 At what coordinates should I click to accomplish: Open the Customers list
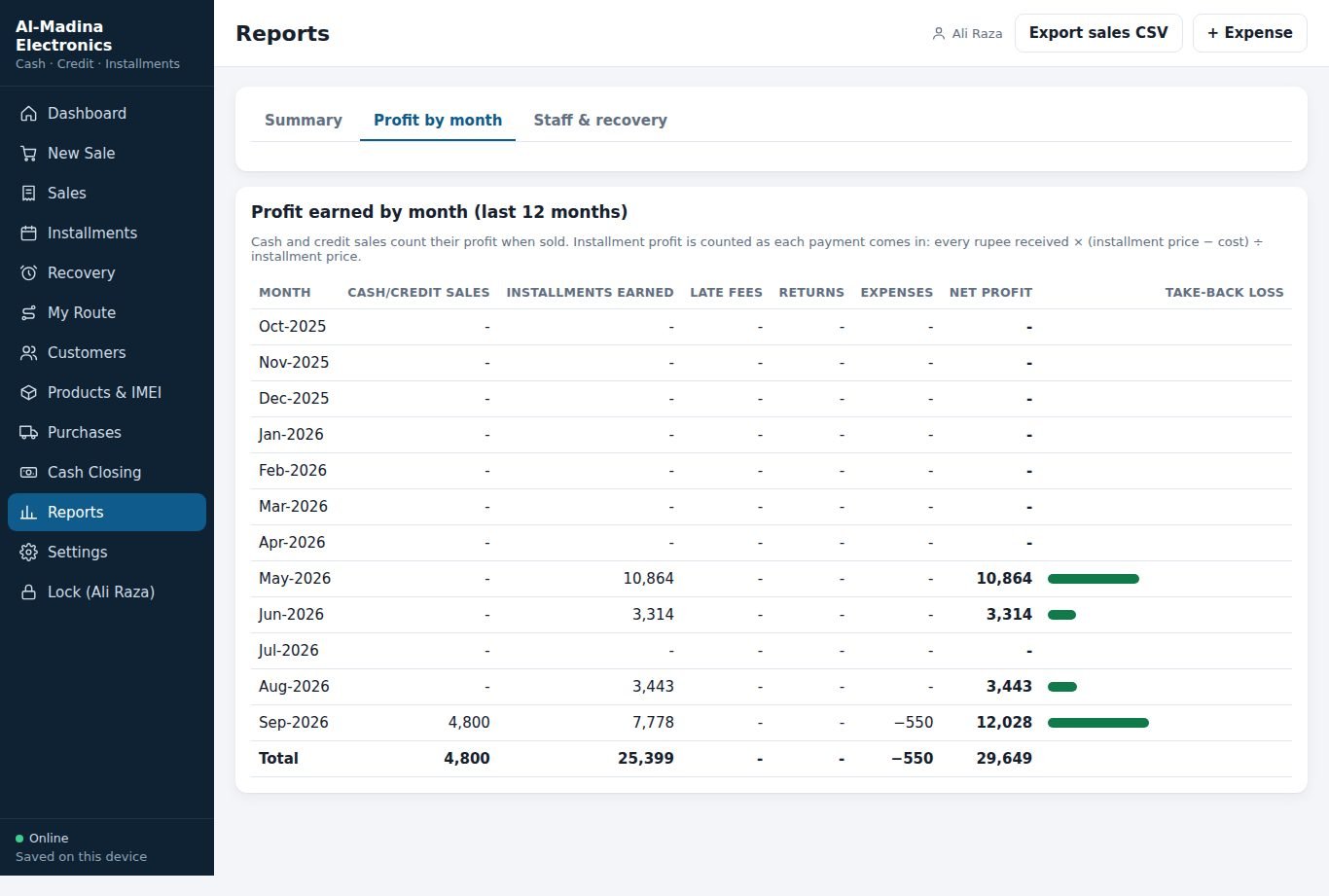(107, 352)
